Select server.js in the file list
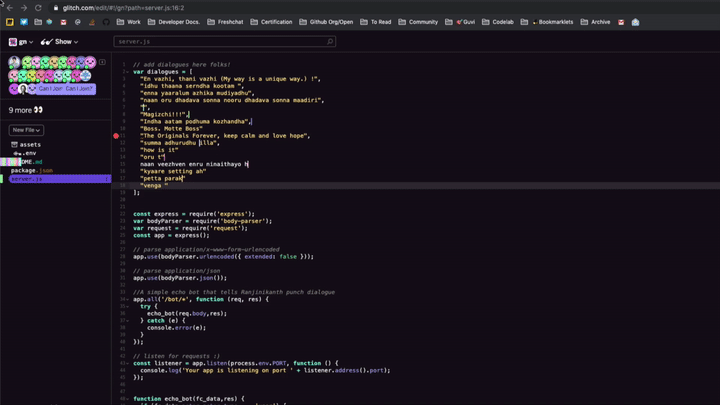The image size is (720, 405). (x=27, y=179)
